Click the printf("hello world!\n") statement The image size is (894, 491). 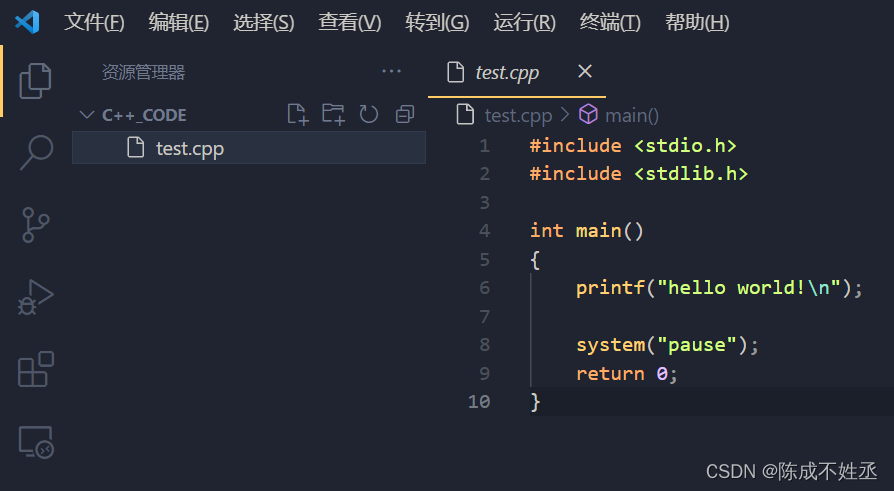pos(719,288)
